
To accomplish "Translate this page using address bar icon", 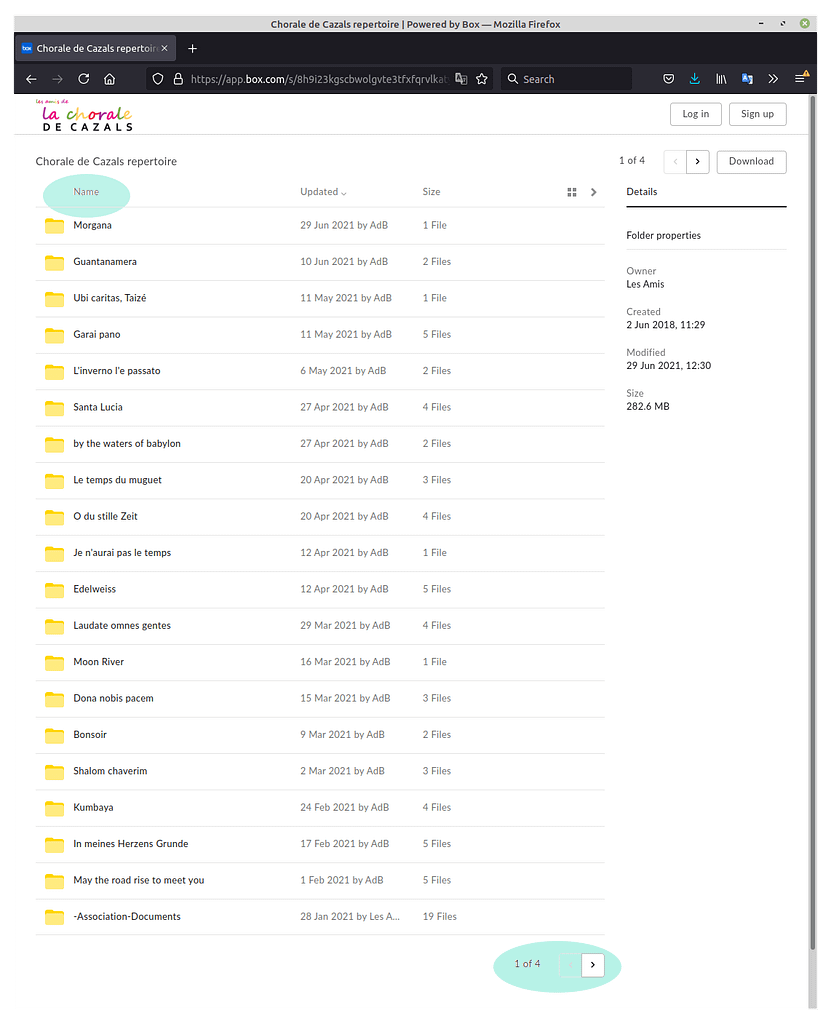I will pyautogui.click(x=461, y=79).
